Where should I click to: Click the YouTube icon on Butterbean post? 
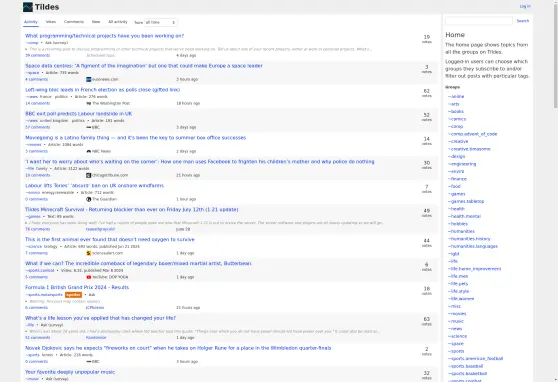pos(89,277)
